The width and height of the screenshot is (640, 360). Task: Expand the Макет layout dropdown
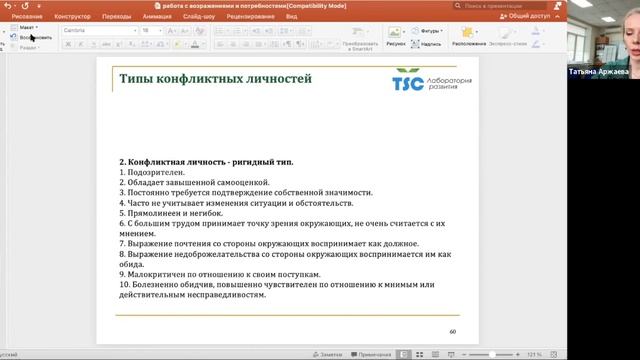click(x=25, y=27)
